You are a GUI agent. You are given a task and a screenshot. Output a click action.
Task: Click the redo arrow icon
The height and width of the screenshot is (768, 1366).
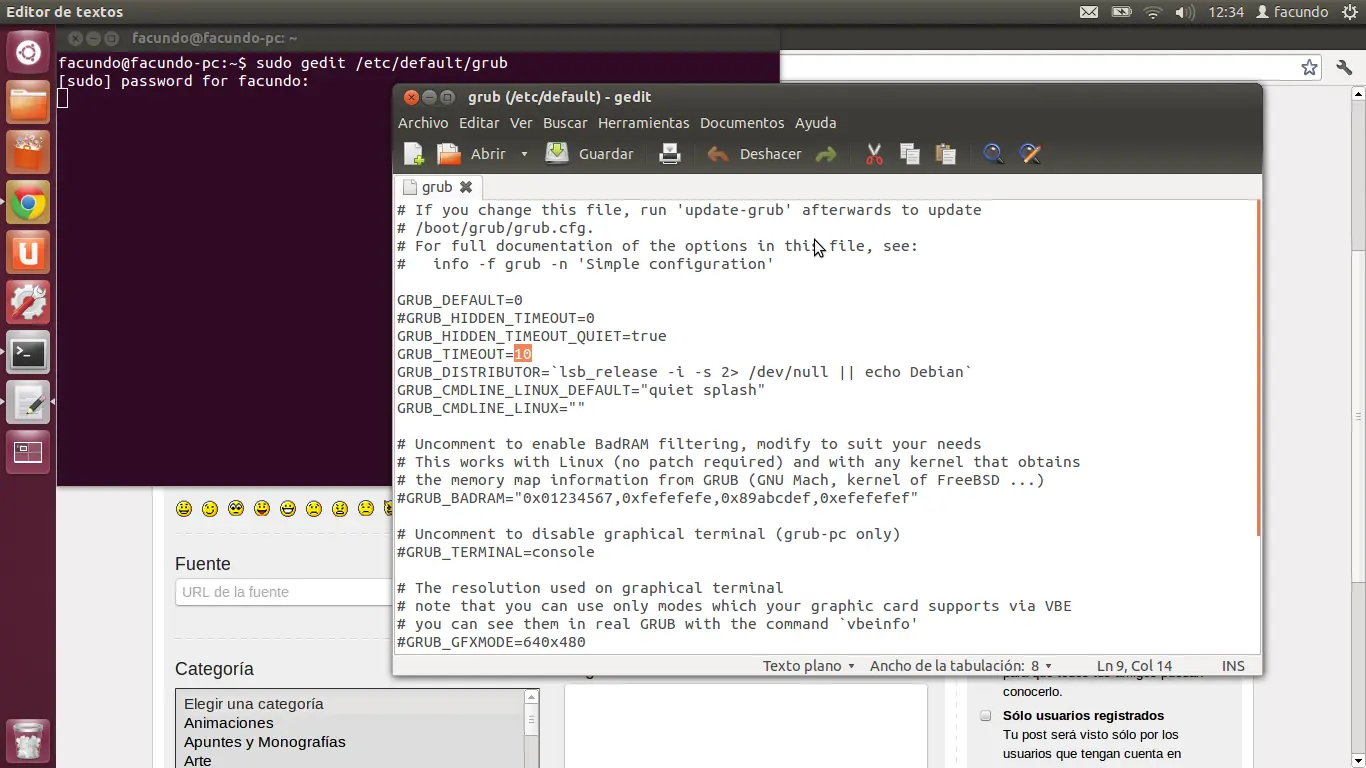(826, 154)
